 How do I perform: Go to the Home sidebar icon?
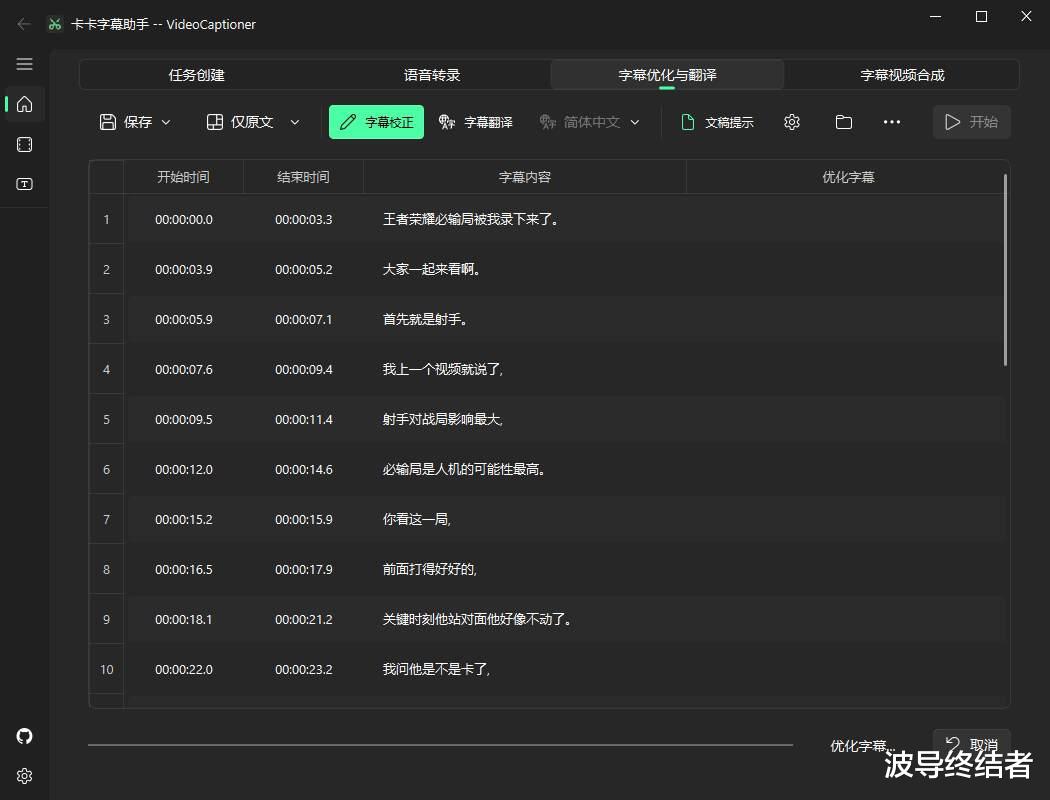pyautogui.click(x=24, y=104)
